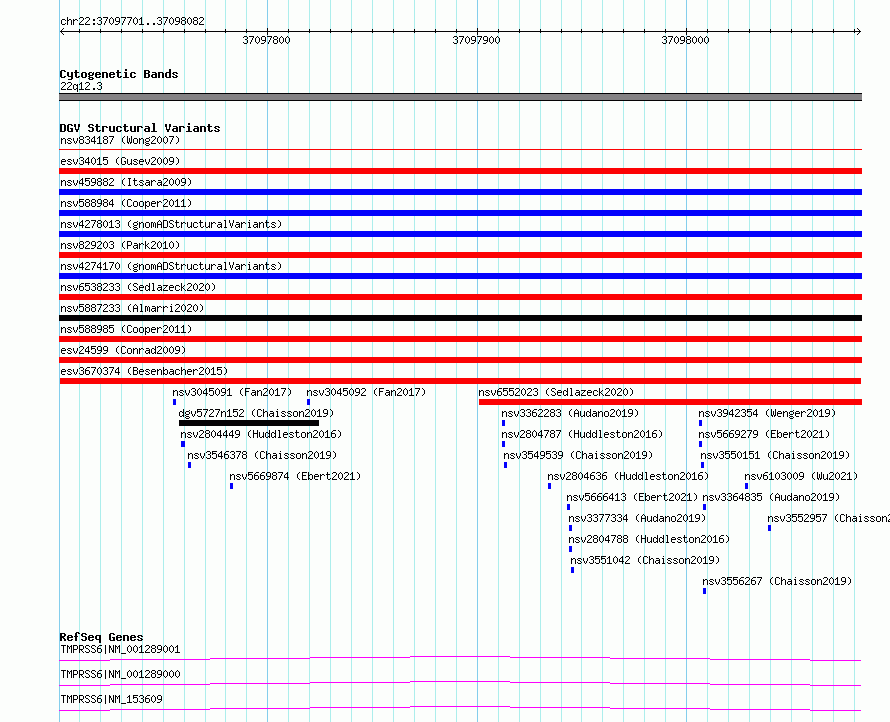
Task: Click the red bar under esv34015 (Gusev2009)
Action: [460, 171]
